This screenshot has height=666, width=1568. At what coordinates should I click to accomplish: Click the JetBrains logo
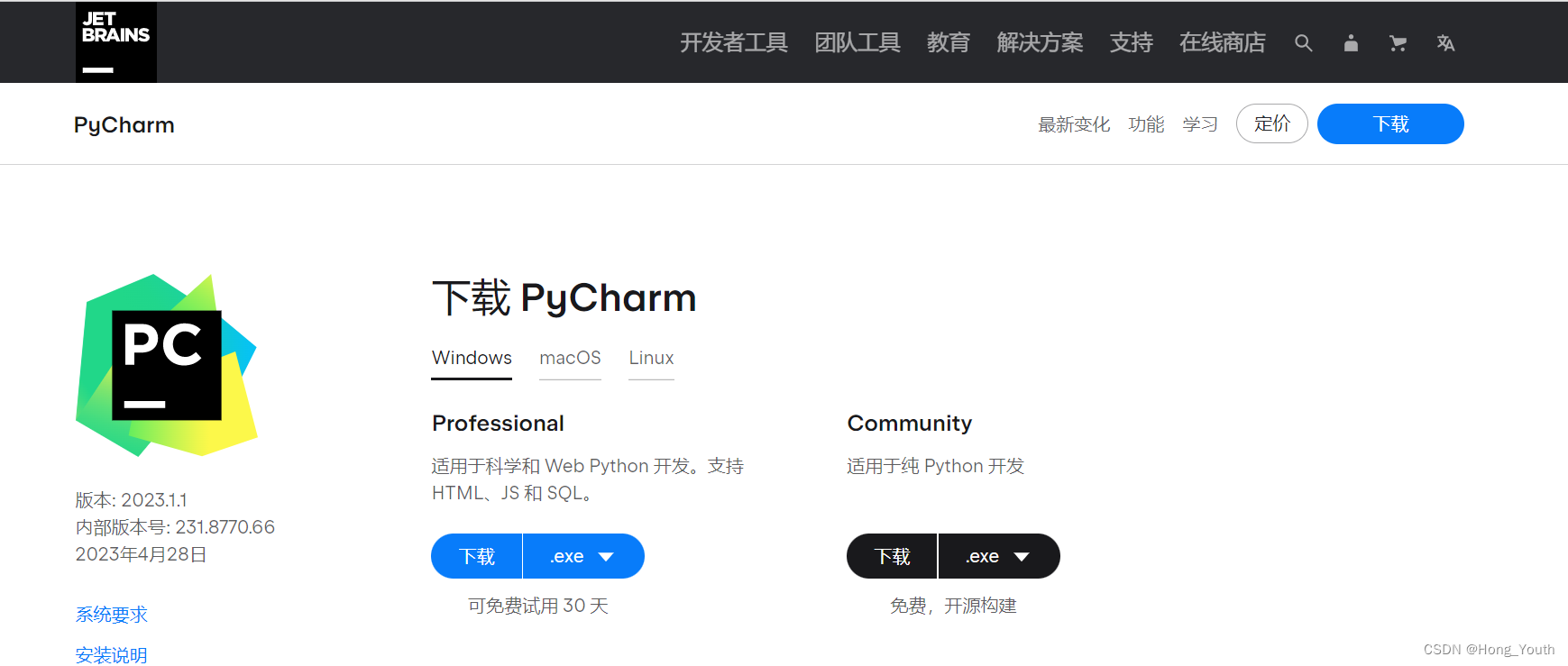pyautogui.click(x=116, y=42)
